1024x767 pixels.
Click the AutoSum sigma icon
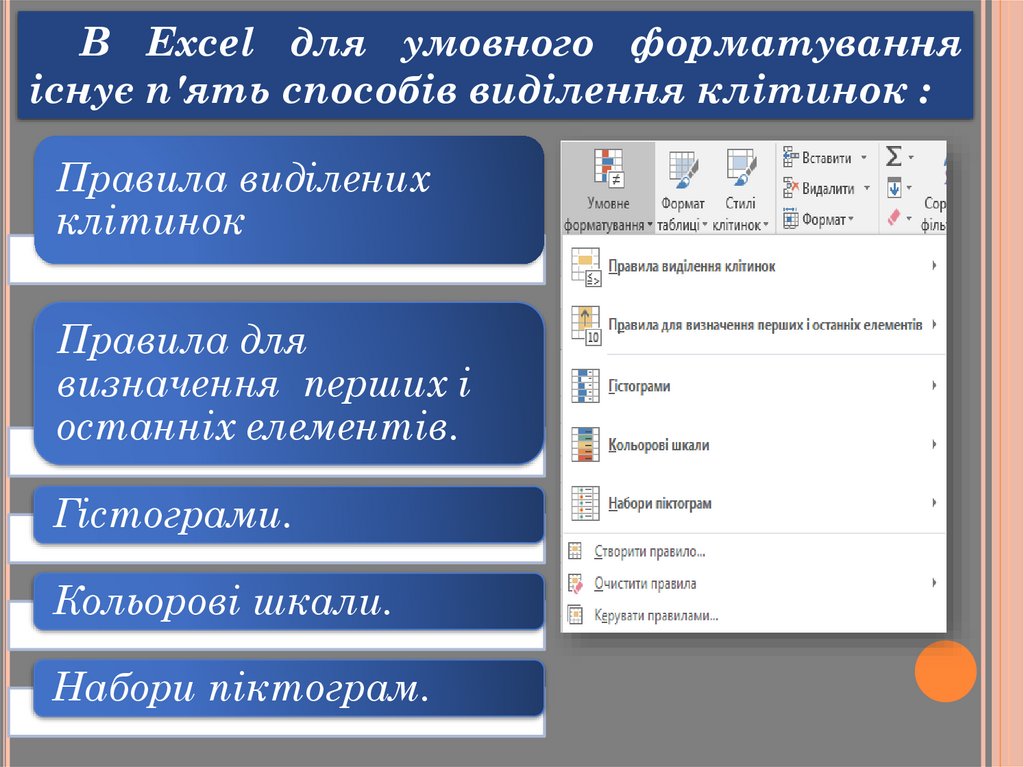click(x=893, y=157)
